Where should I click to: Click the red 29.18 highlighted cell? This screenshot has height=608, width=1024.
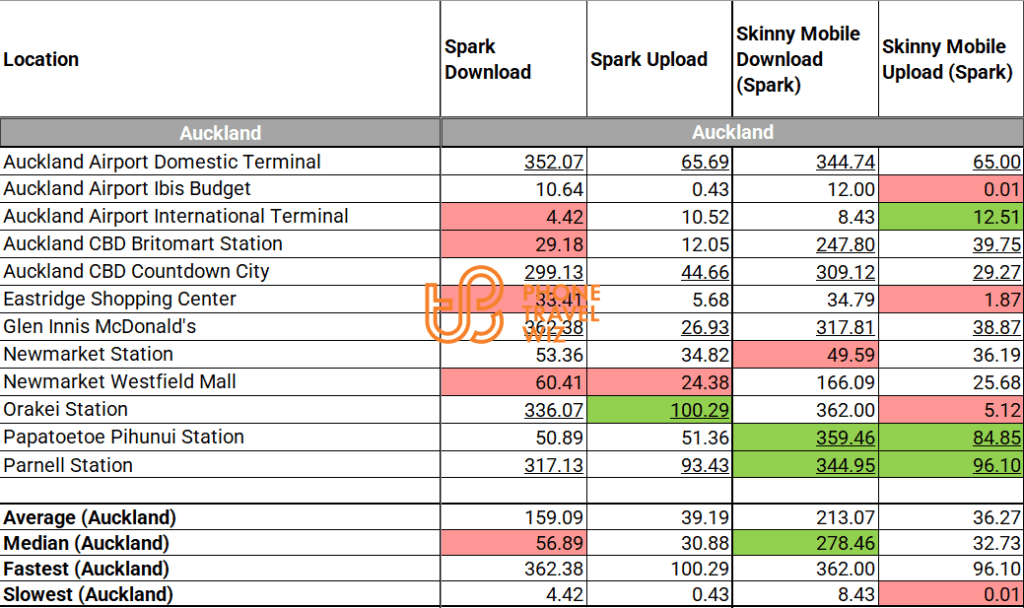(x=561, y=244)
